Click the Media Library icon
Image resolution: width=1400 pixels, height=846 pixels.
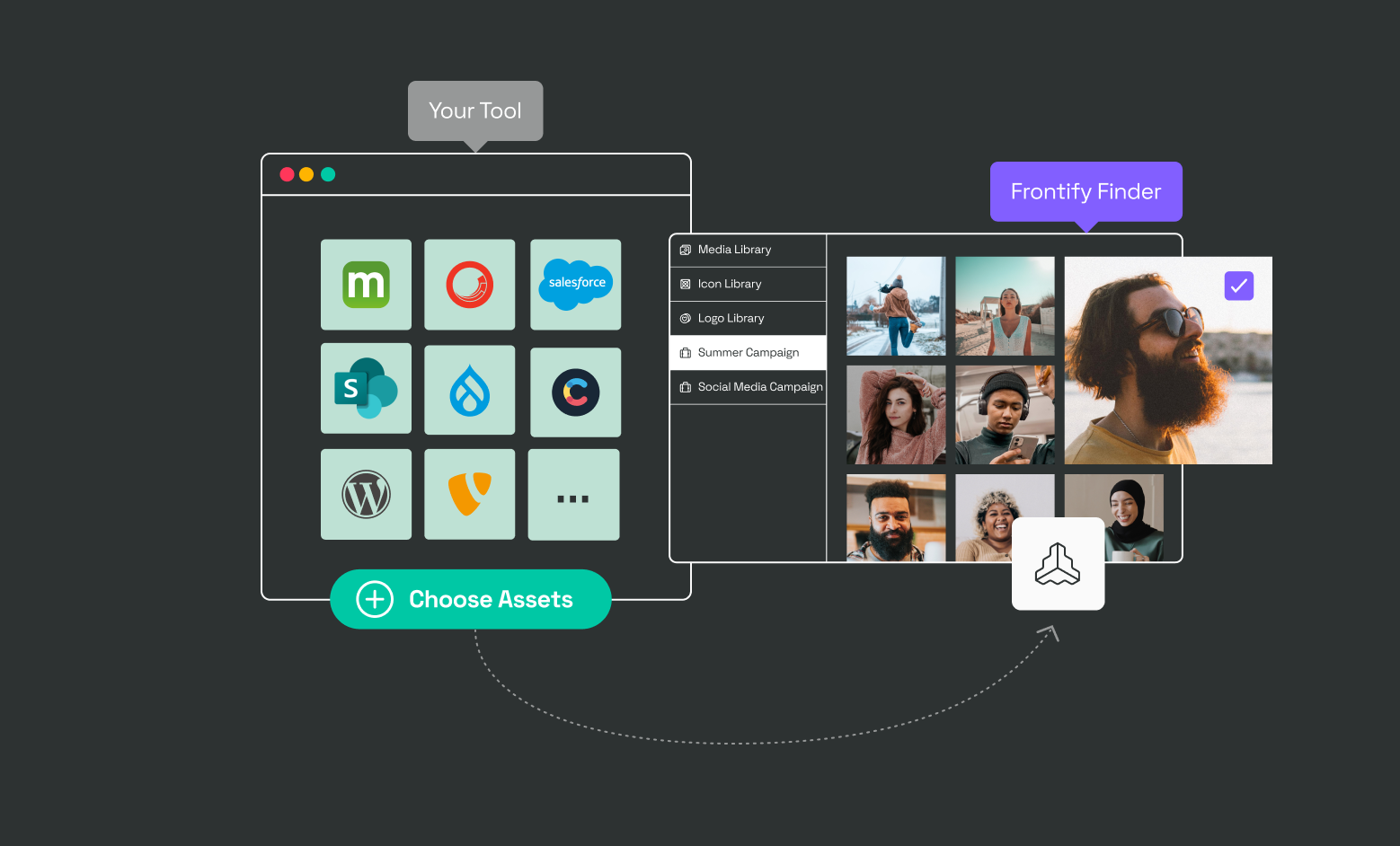click(x=686, y=250)
